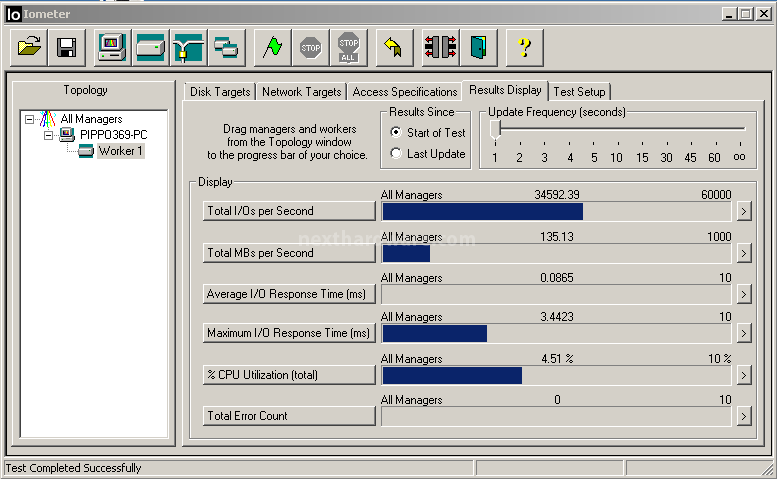Click the 4.51 % CPU value
777x479 pixels.
click(557, 359)
